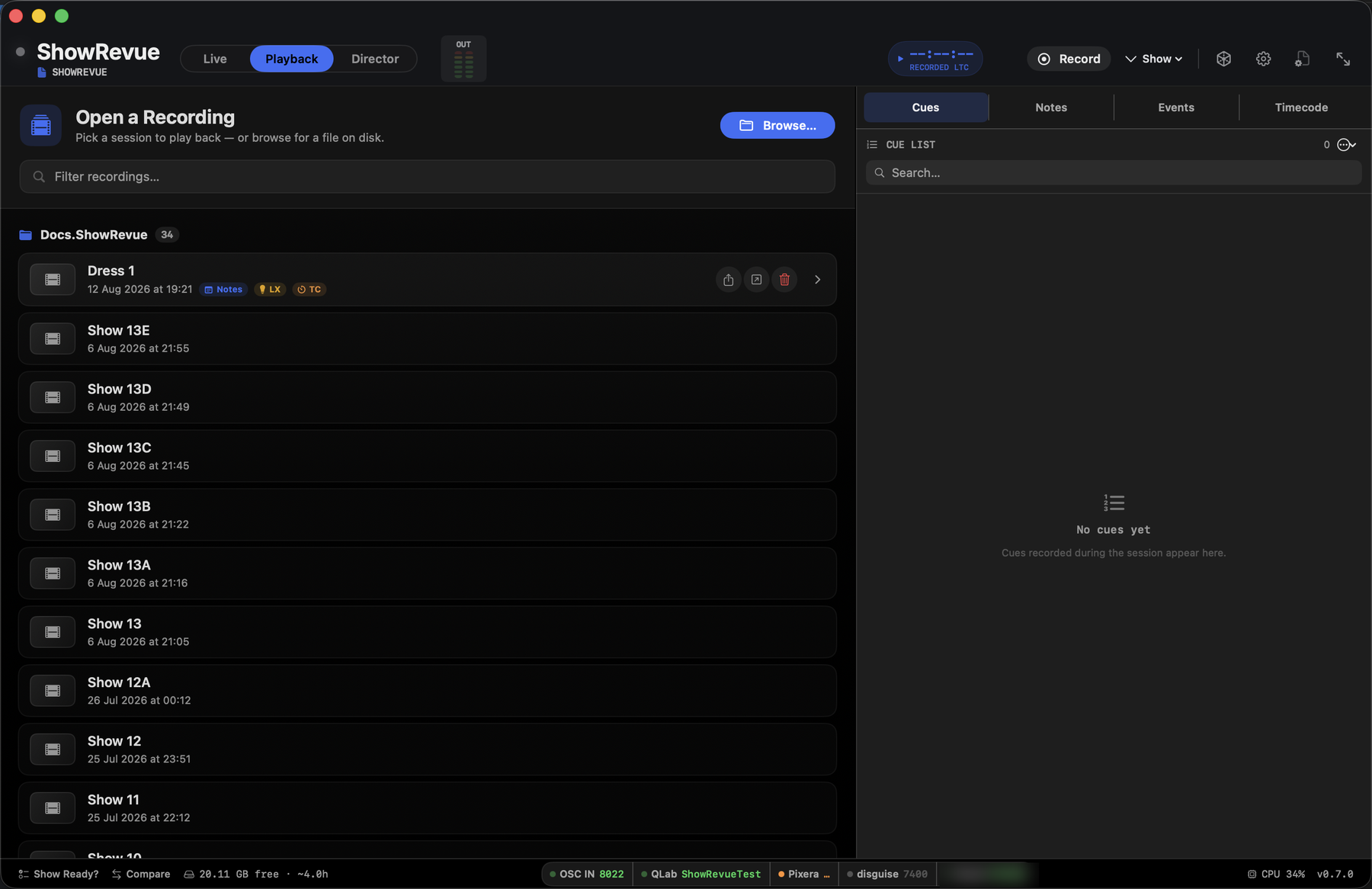Delete the Dress 1 recording
This screenshot has width=1372, height=889.
coord(784,280)
